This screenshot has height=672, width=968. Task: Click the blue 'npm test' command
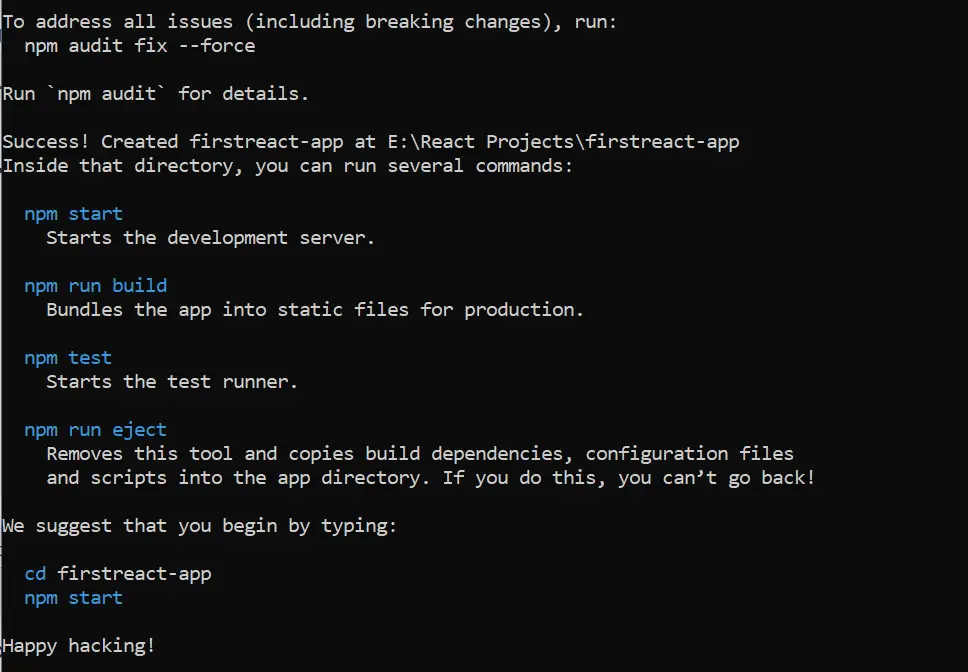click(68, 358)
